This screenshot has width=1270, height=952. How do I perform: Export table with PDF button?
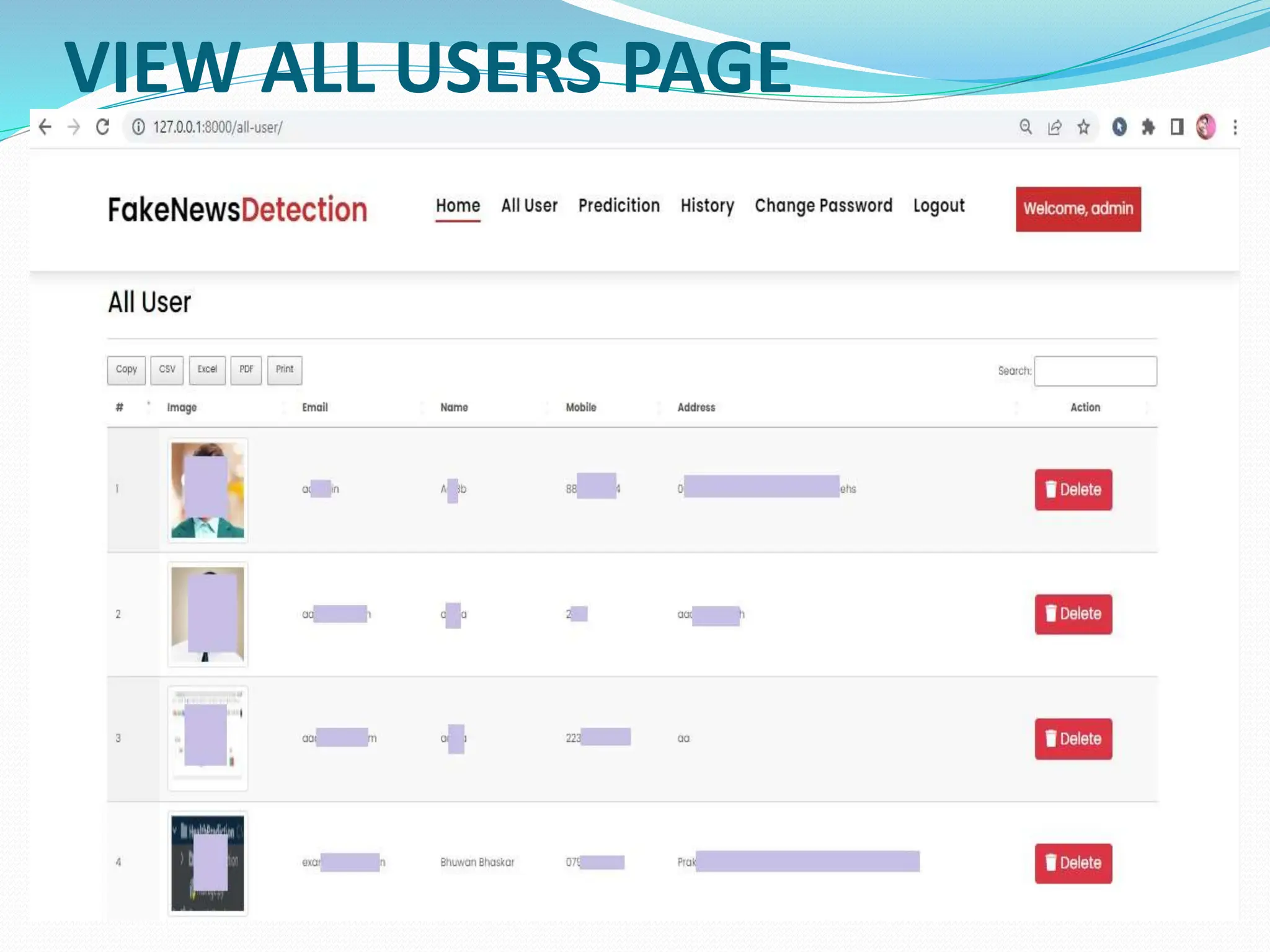[x=246, y=370]
